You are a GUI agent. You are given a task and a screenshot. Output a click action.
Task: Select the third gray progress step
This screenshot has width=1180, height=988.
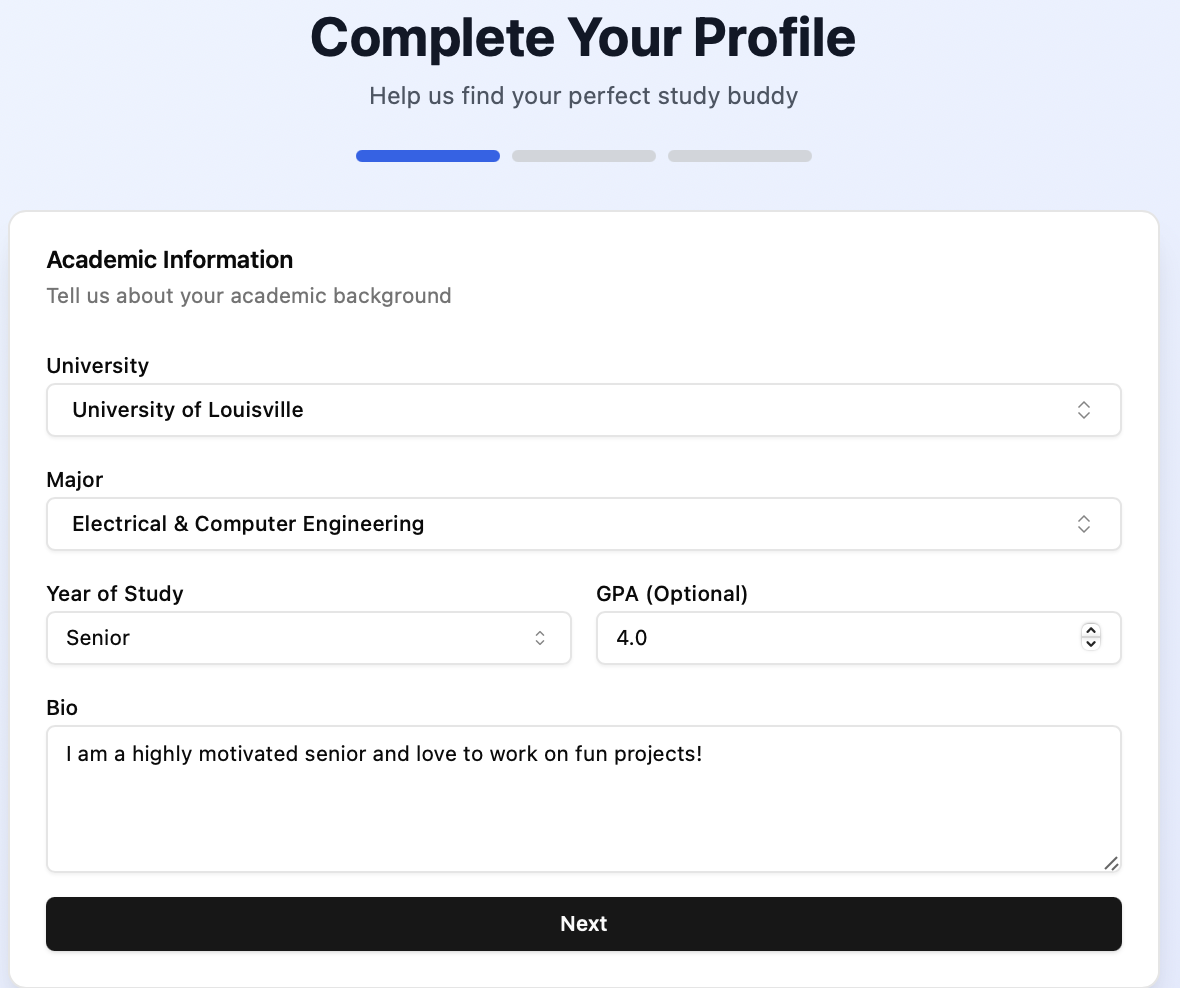(x=740, y=156)
